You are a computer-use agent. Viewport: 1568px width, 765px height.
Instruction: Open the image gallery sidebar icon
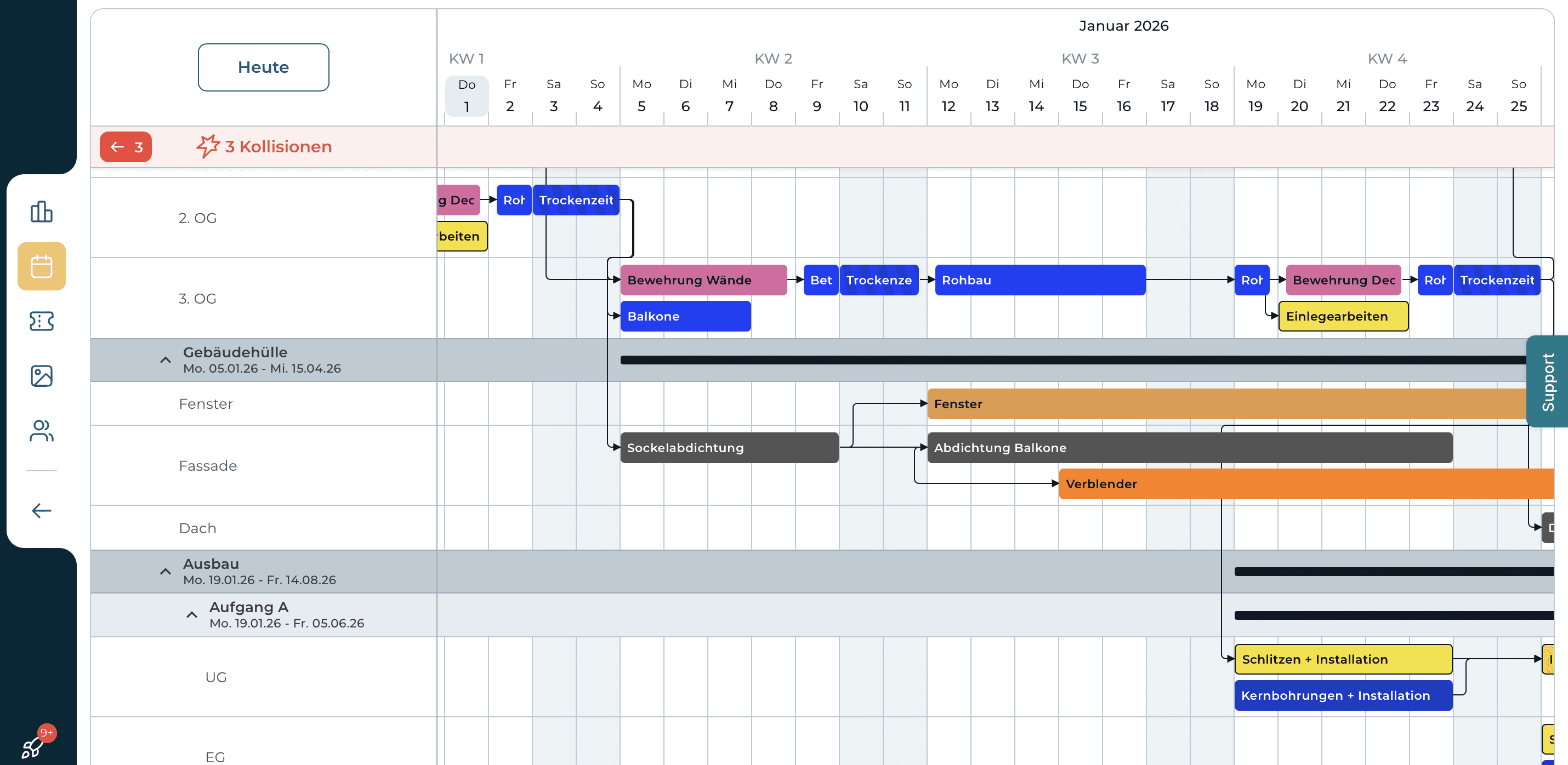(x=41, y=375)
